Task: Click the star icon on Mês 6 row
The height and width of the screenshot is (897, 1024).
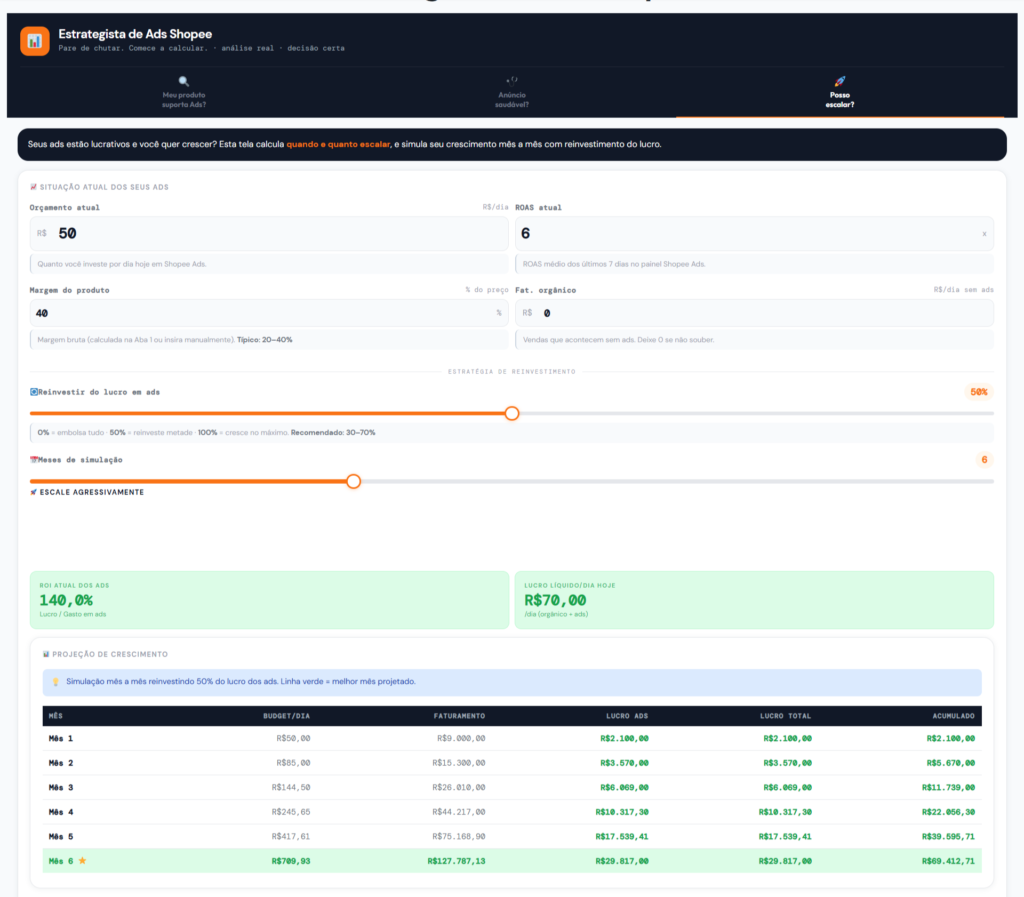Action: (x=82, y=860)
